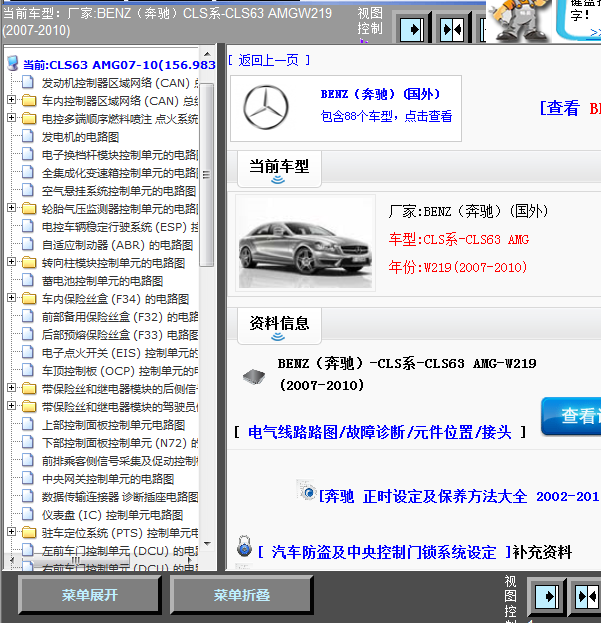The image size is (601, 623).
Task: Open 电子换档杆模块控制单元的电路图 item
Action: click(x=120, y=155)
